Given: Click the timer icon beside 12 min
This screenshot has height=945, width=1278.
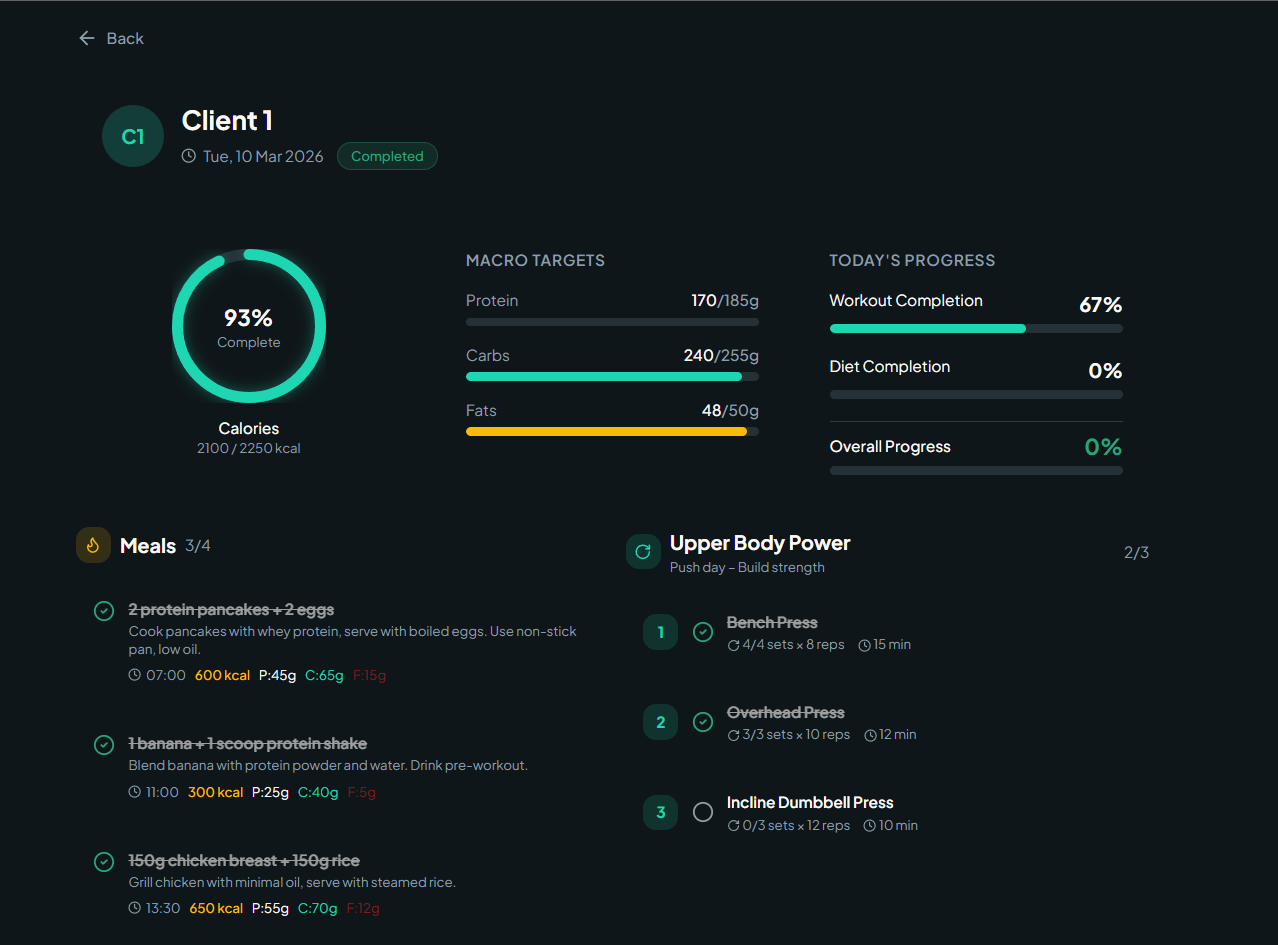Looking at the screenshot, I should [870, 735].
